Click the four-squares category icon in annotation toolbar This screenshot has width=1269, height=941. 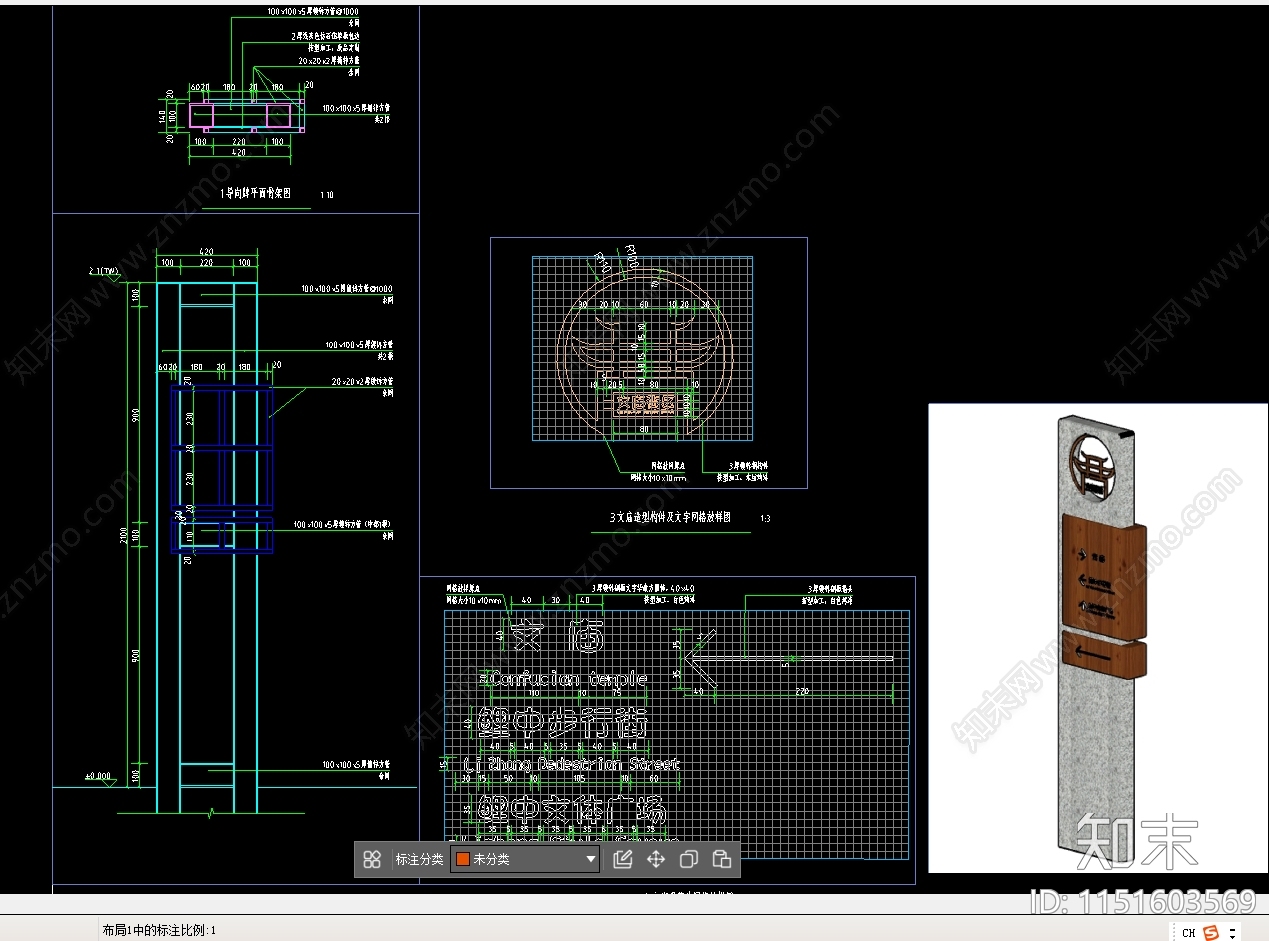point(372,859)
